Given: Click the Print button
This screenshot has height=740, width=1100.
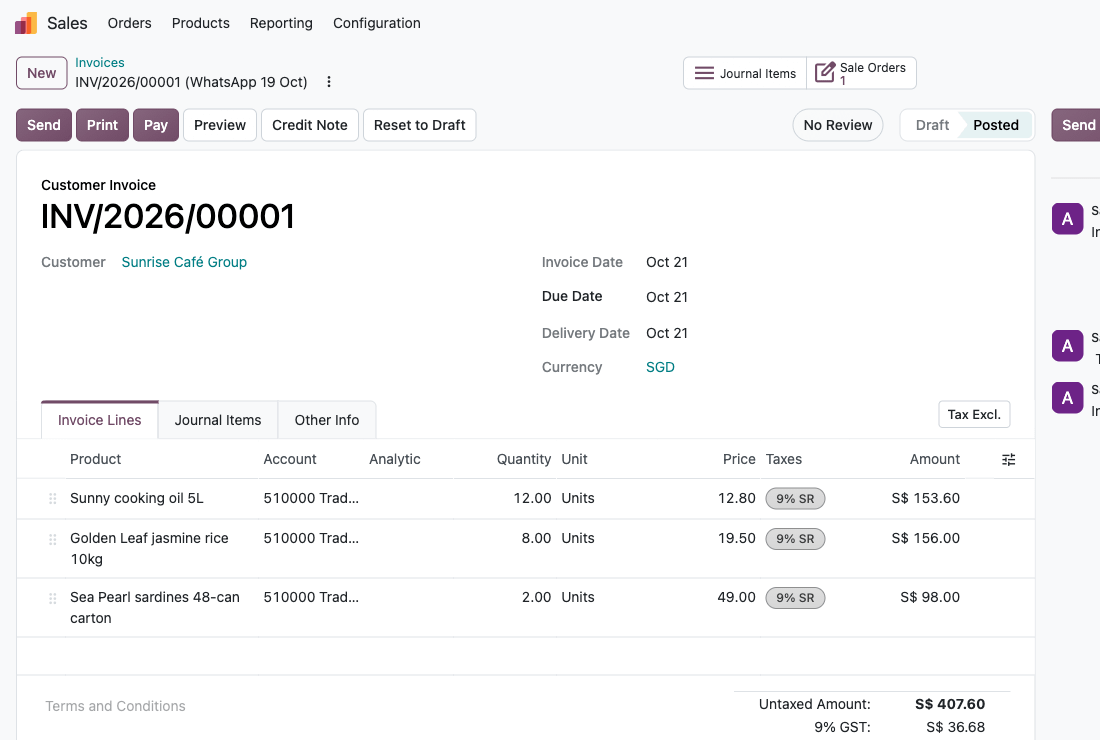Looking at the screenshot, I should tap(102, 125).
